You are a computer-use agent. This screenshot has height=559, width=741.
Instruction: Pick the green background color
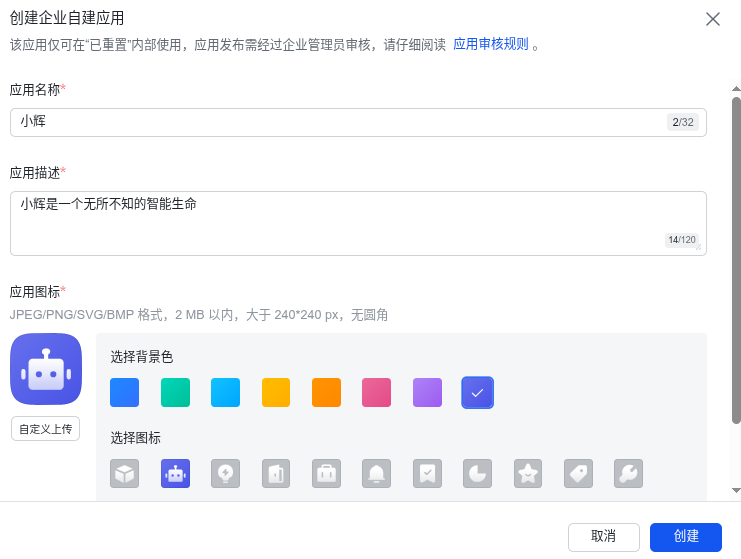(175, 393)
